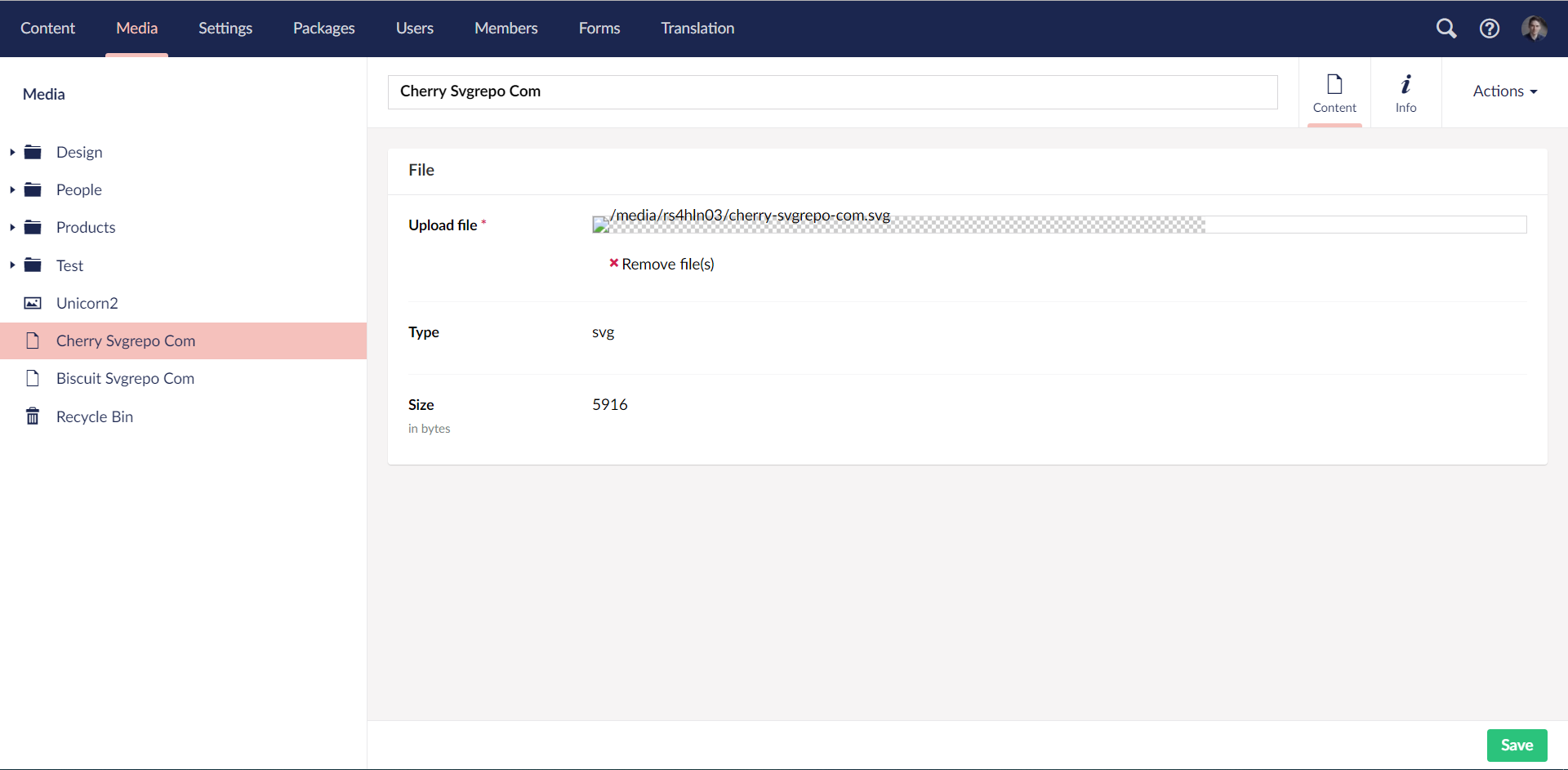Expand the Design folder tree
Viewport: 1568px width, 770px height.
tap(11, 151)
